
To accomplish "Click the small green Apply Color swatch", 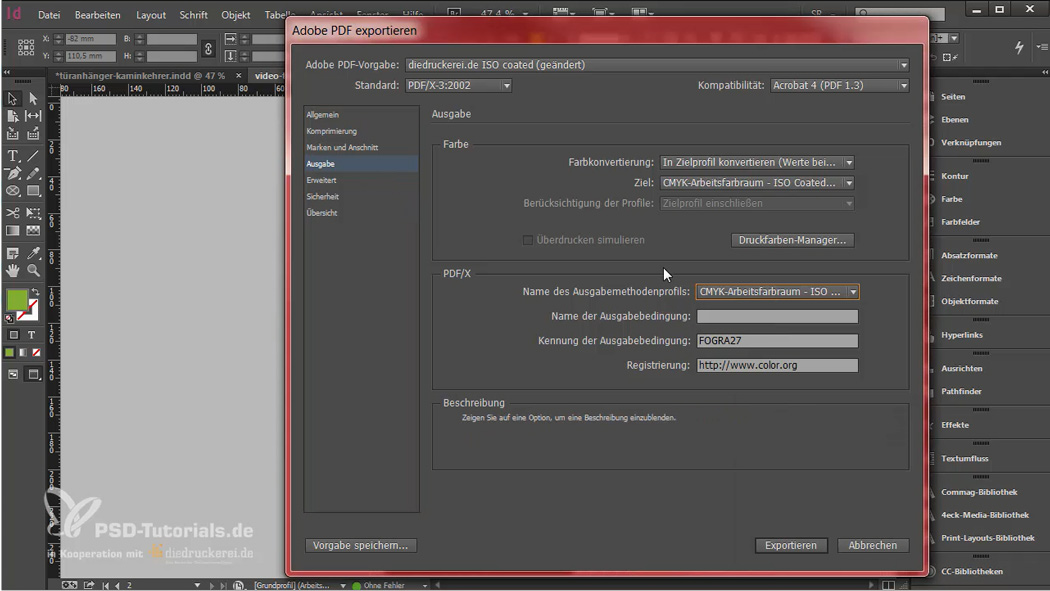I will coord(9,352).
